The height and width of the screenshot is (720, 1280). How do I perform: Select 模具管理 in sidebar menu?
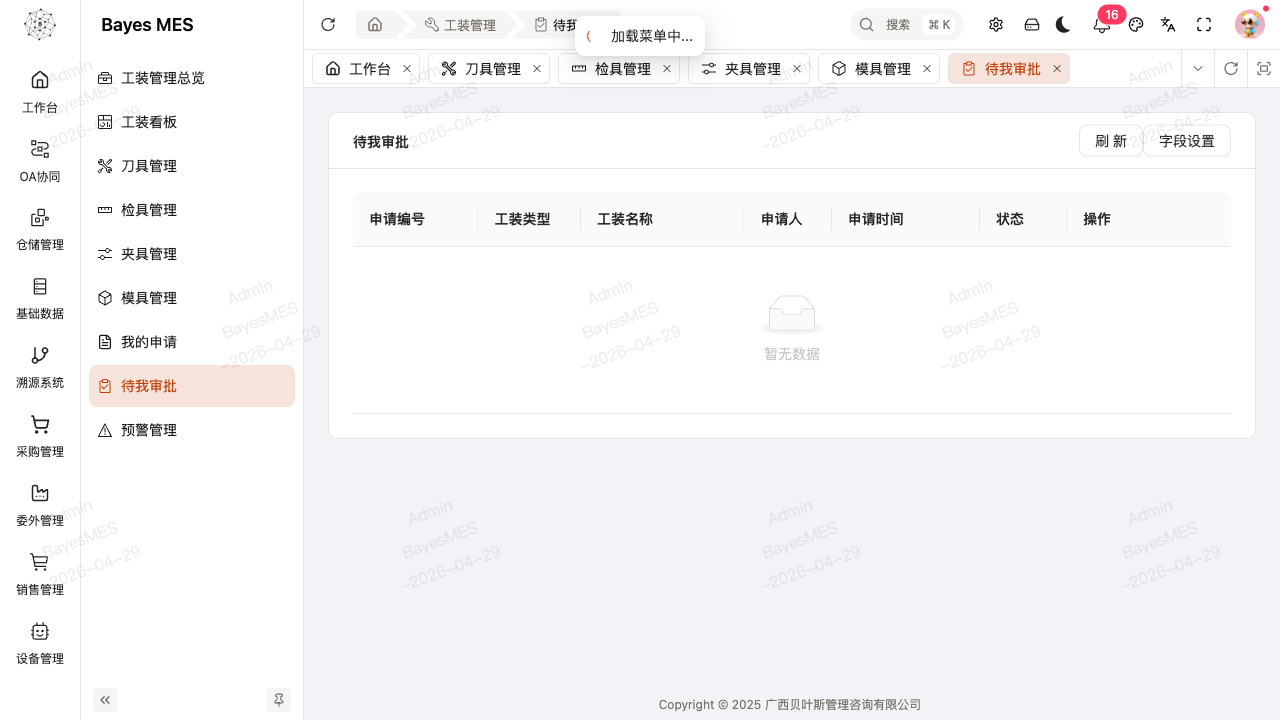point(192,298)
